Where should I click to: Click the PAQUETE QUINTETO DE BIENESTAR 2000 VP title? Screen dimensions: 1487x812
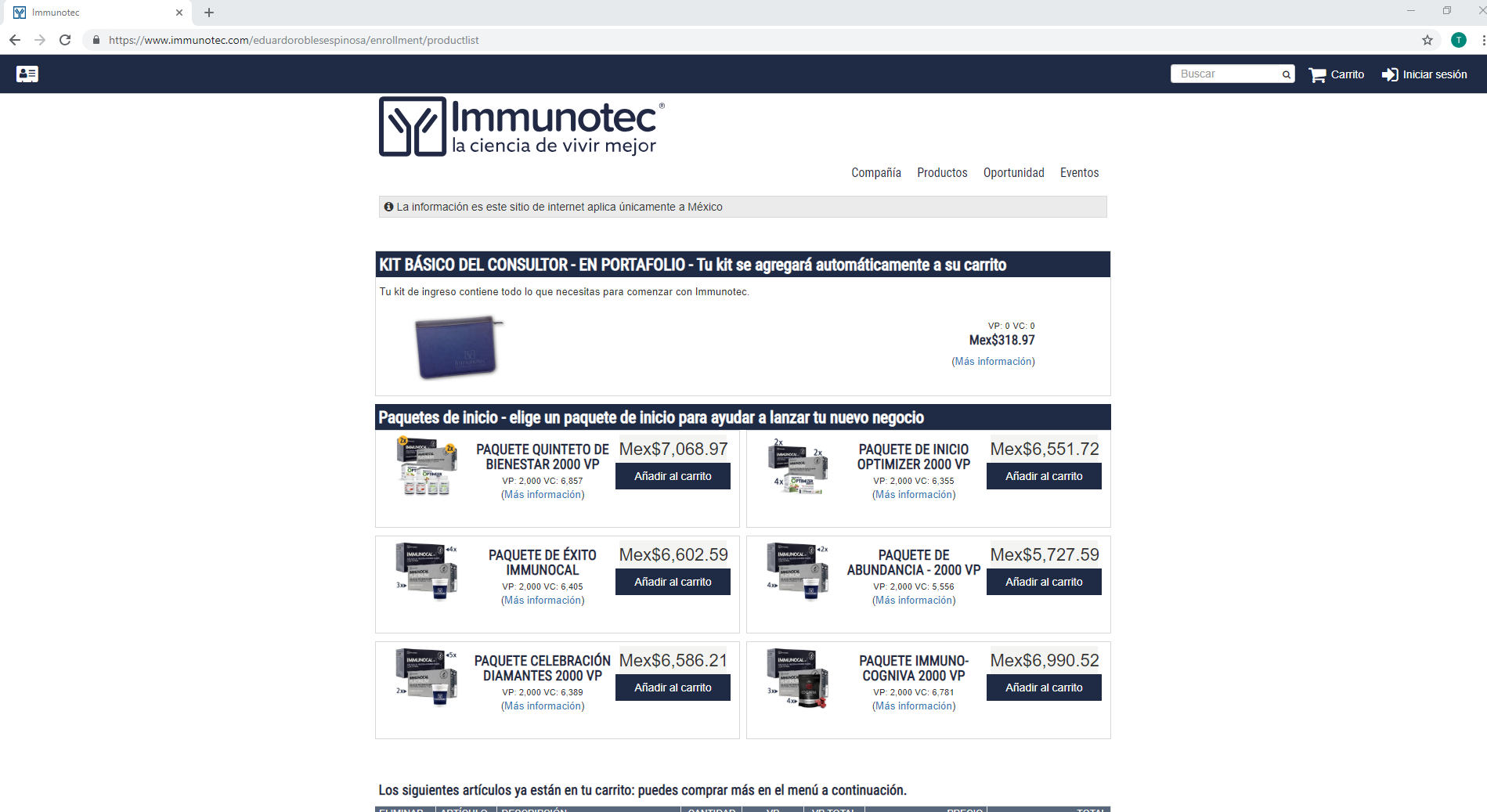(x=543, y=457)
